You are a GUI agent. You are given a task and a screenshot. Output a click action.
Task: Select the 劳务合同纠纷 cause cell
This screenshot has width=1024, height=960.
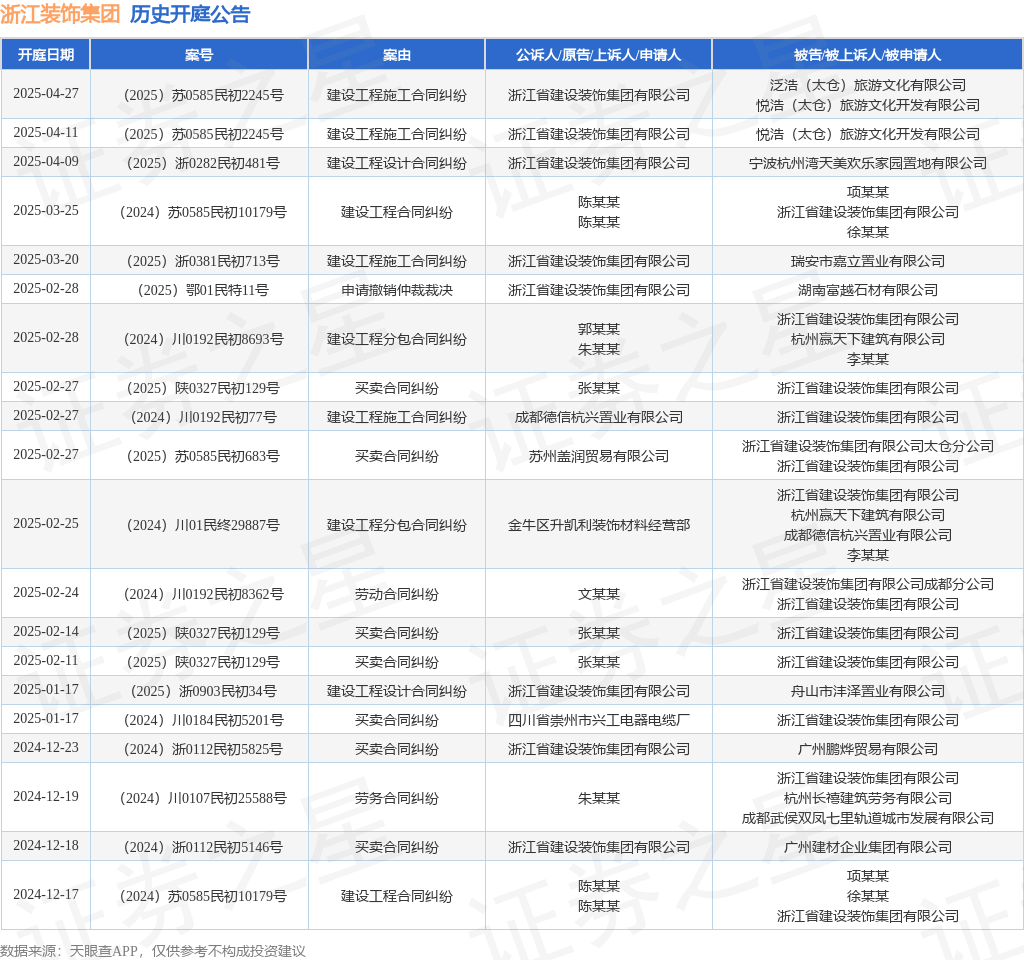[x=396, y=798]
